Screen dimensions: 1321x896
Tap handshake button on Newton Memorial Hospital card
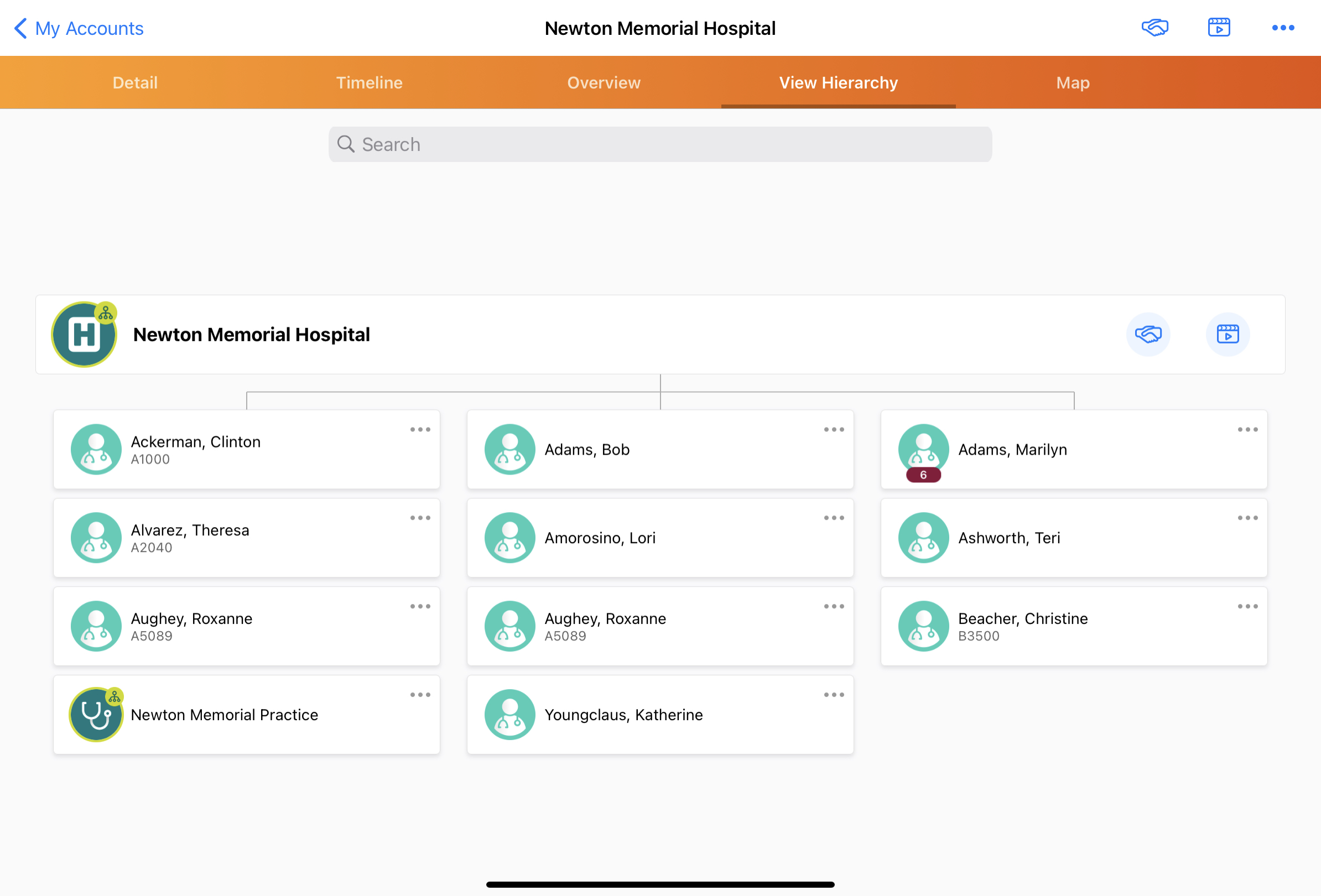tap(1148, 334)
